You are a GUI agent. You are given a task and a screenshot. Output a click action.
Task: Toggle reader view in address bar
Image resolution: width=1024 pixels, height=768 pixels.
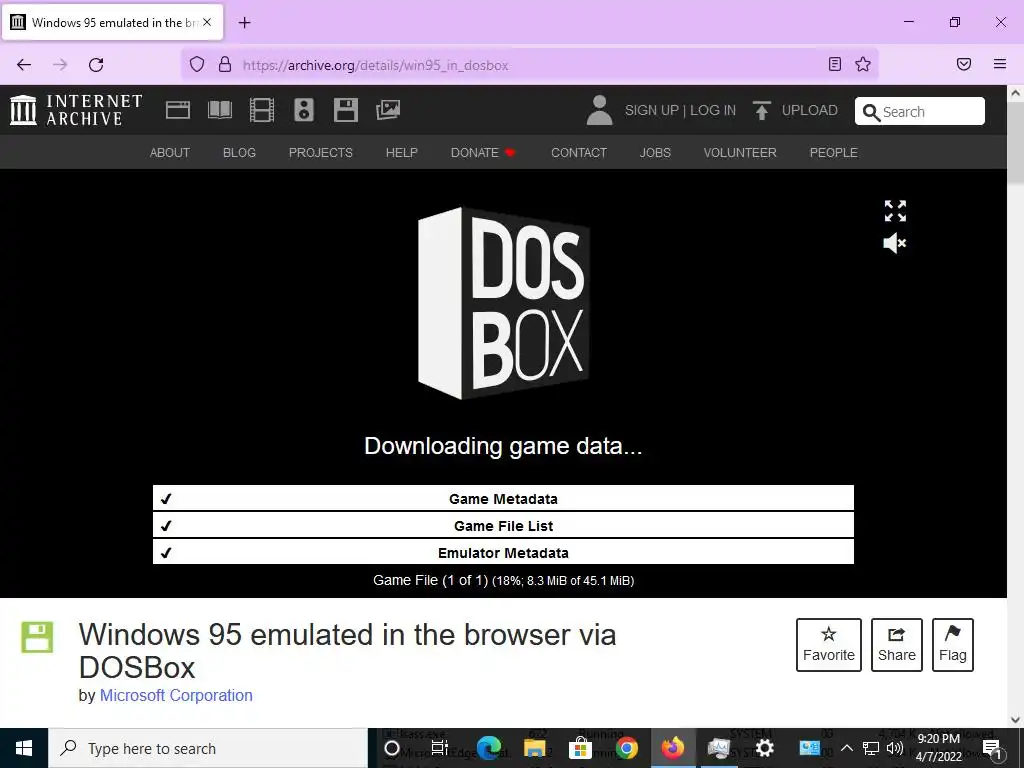[835, 64]
